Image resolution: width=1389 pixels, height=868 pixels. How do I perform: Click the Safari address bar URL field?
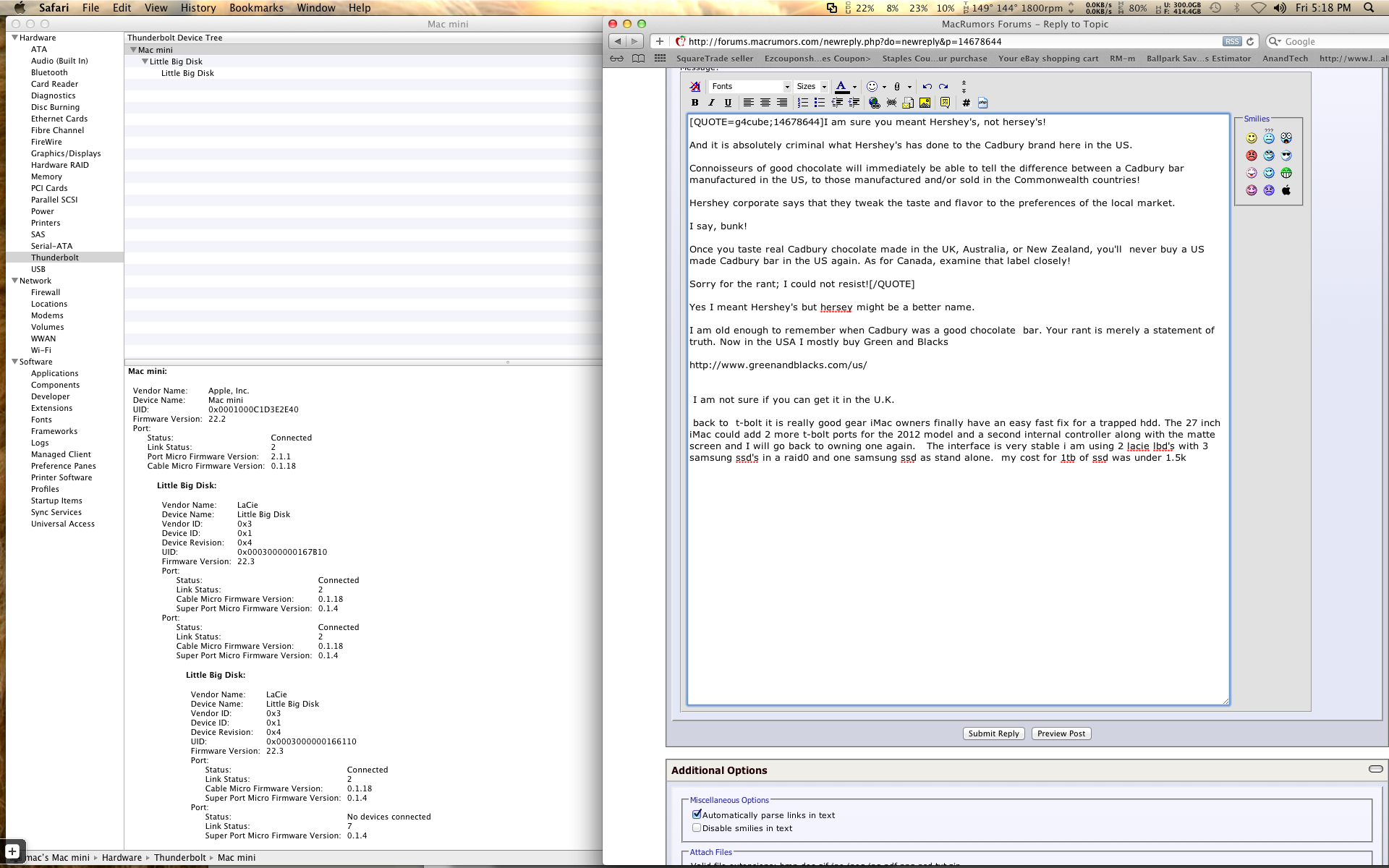[x=955, y=41]
